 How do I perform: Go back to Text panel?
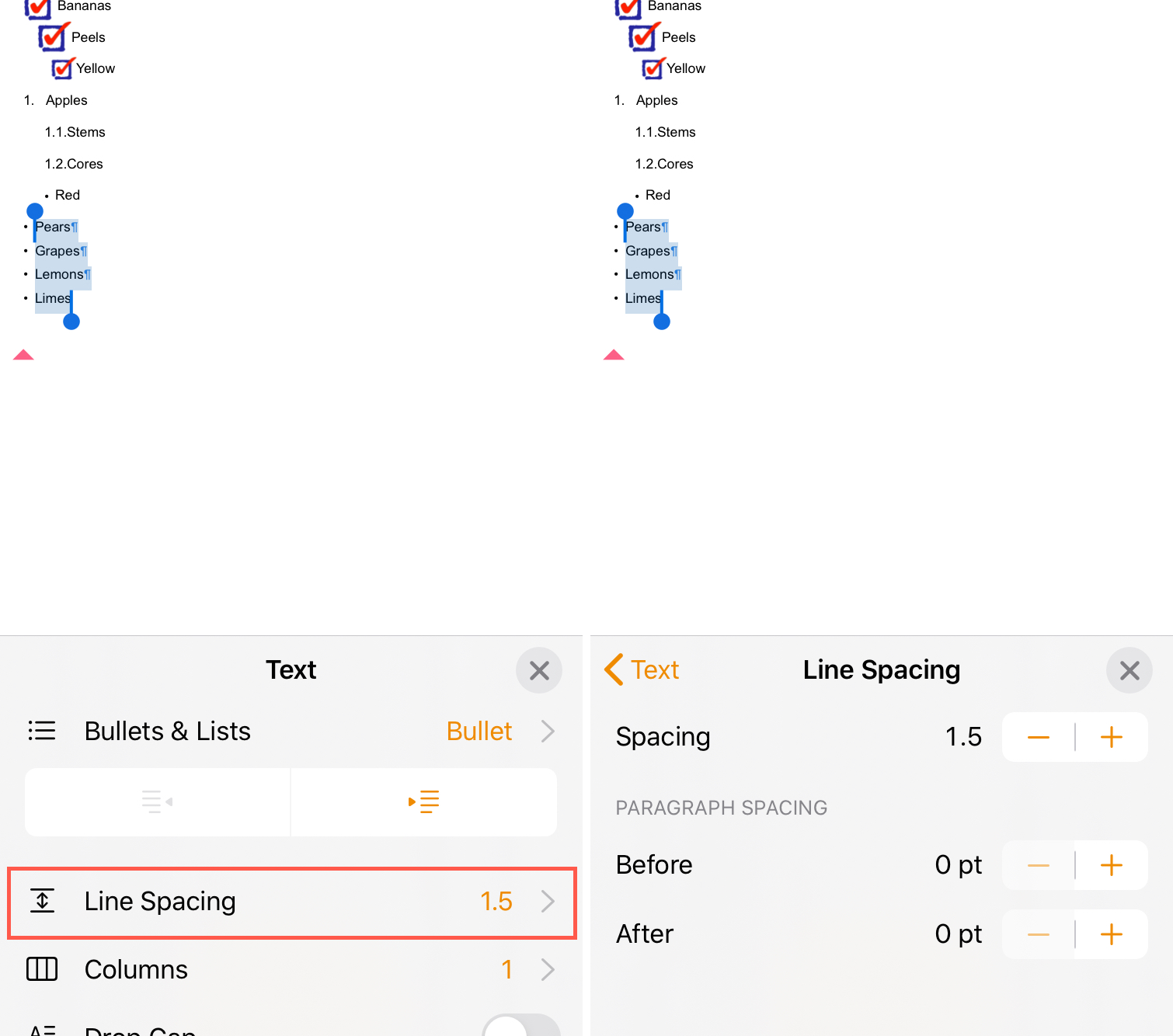[642, 669]
